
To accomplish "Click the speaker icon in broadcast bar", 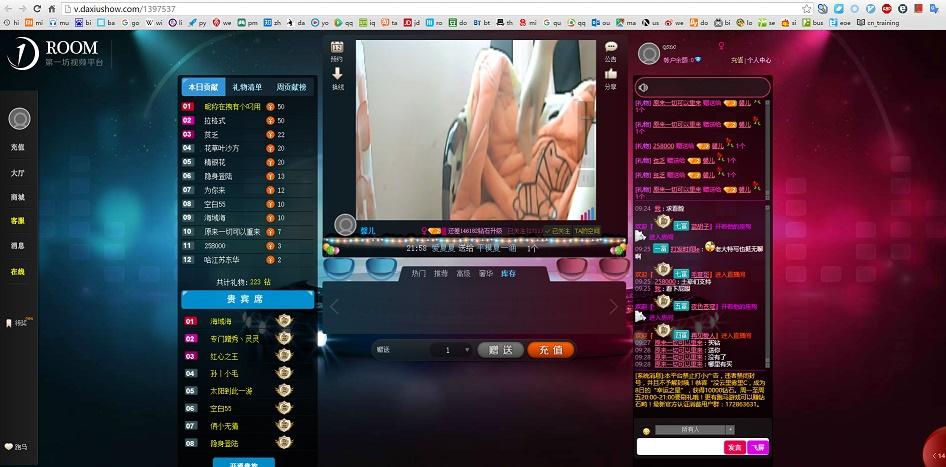I will 643,88.
